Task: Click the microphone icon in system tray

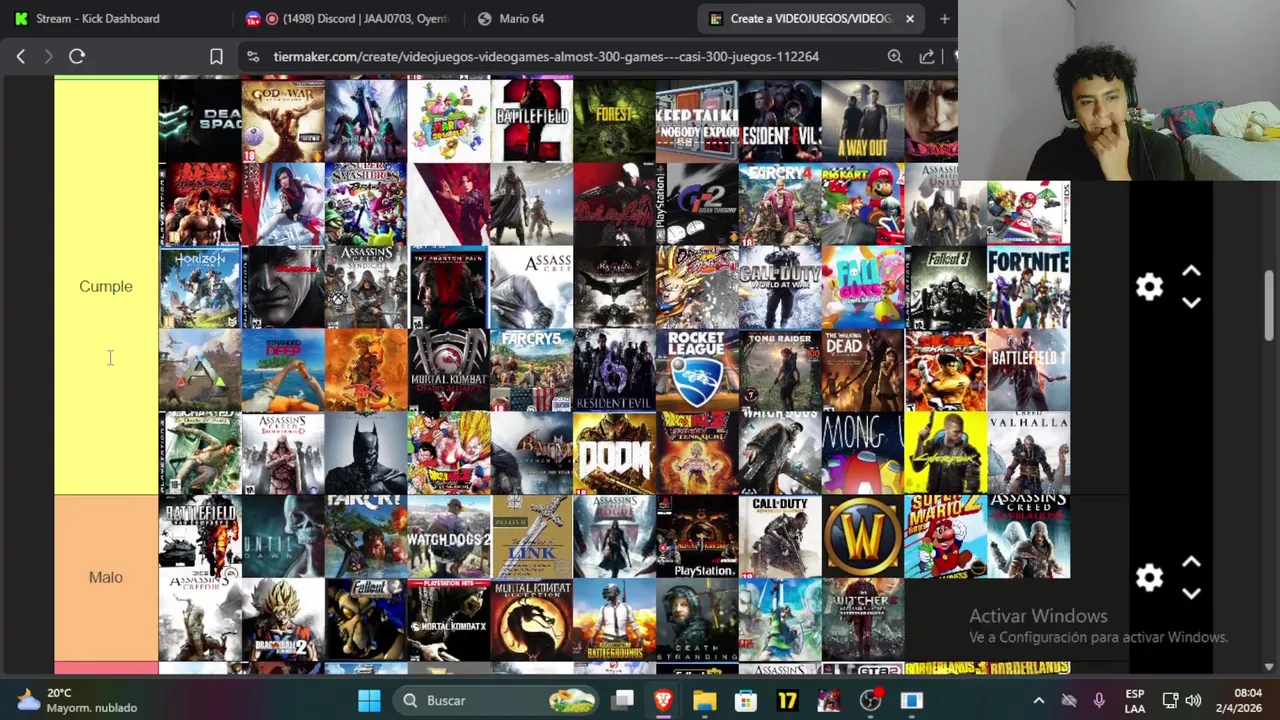Action: [1099, 701]
